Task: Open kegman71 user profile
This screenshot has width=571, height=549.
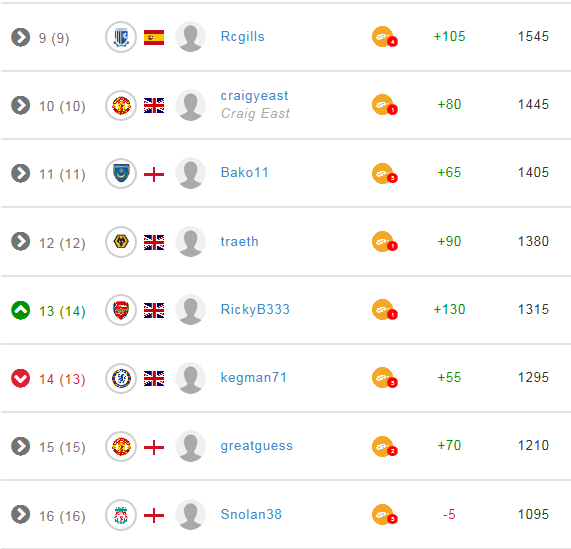Action: (x=253, y=378)
